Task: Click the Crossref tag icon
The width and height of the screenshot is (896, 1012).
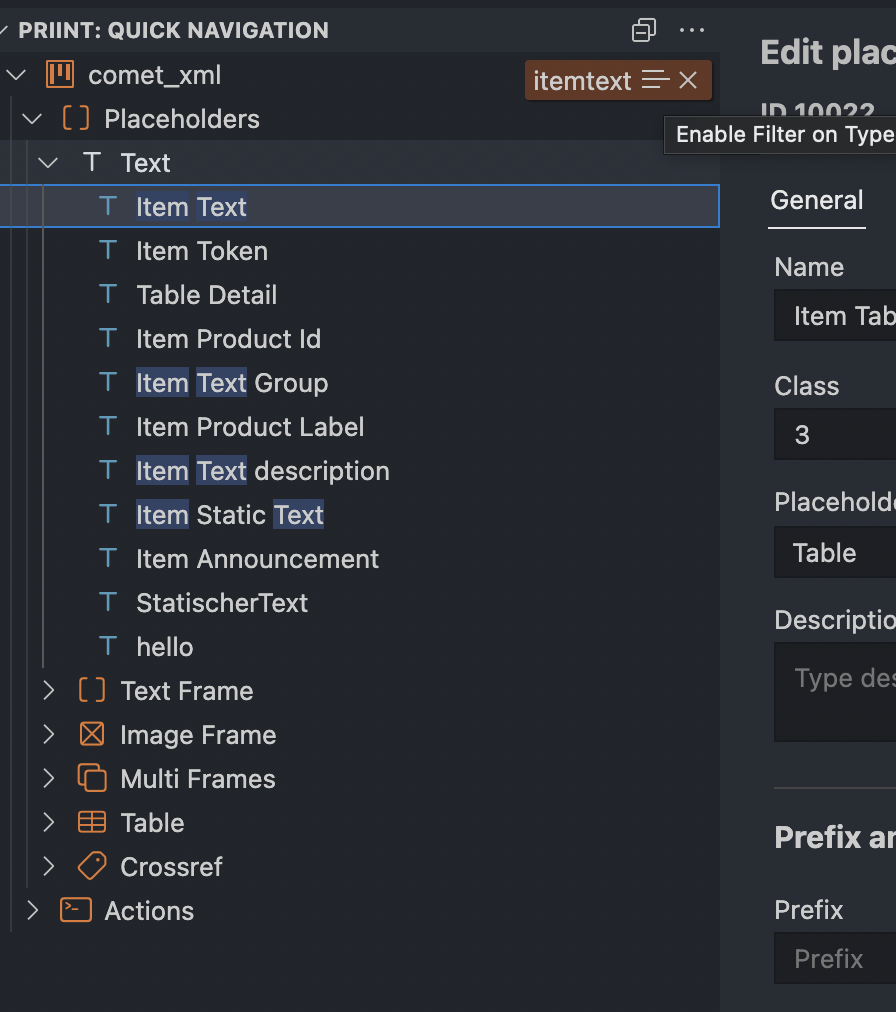Action: point(92,865)
